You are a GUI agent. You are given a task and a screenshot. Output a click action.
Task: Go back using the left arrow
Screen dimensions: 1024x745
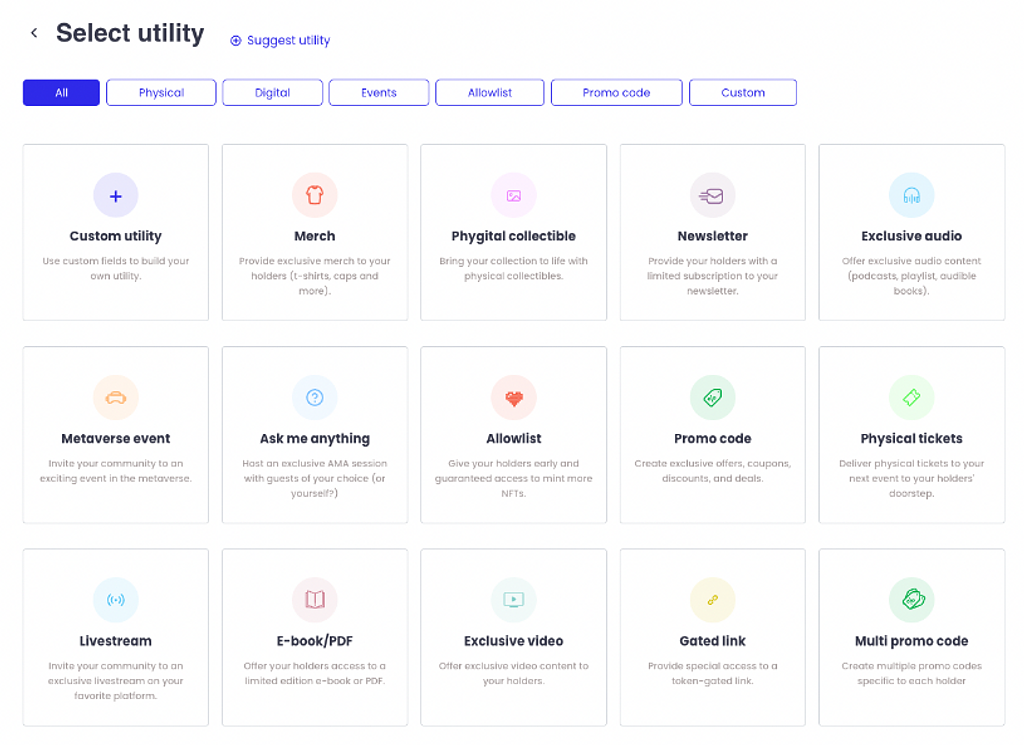[x=34, y=33]
